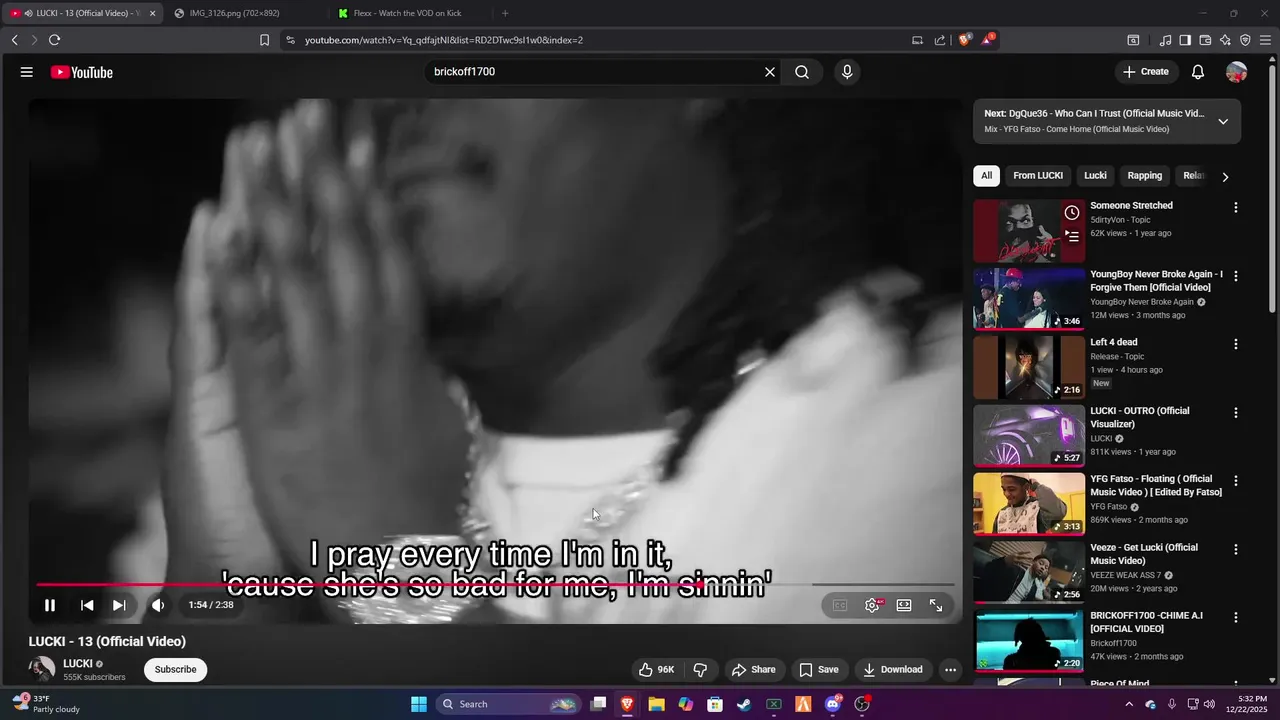This screenshot has height=720, width=1280.
Task: Select the From LUCKI filter chip
Action: 1038,176
